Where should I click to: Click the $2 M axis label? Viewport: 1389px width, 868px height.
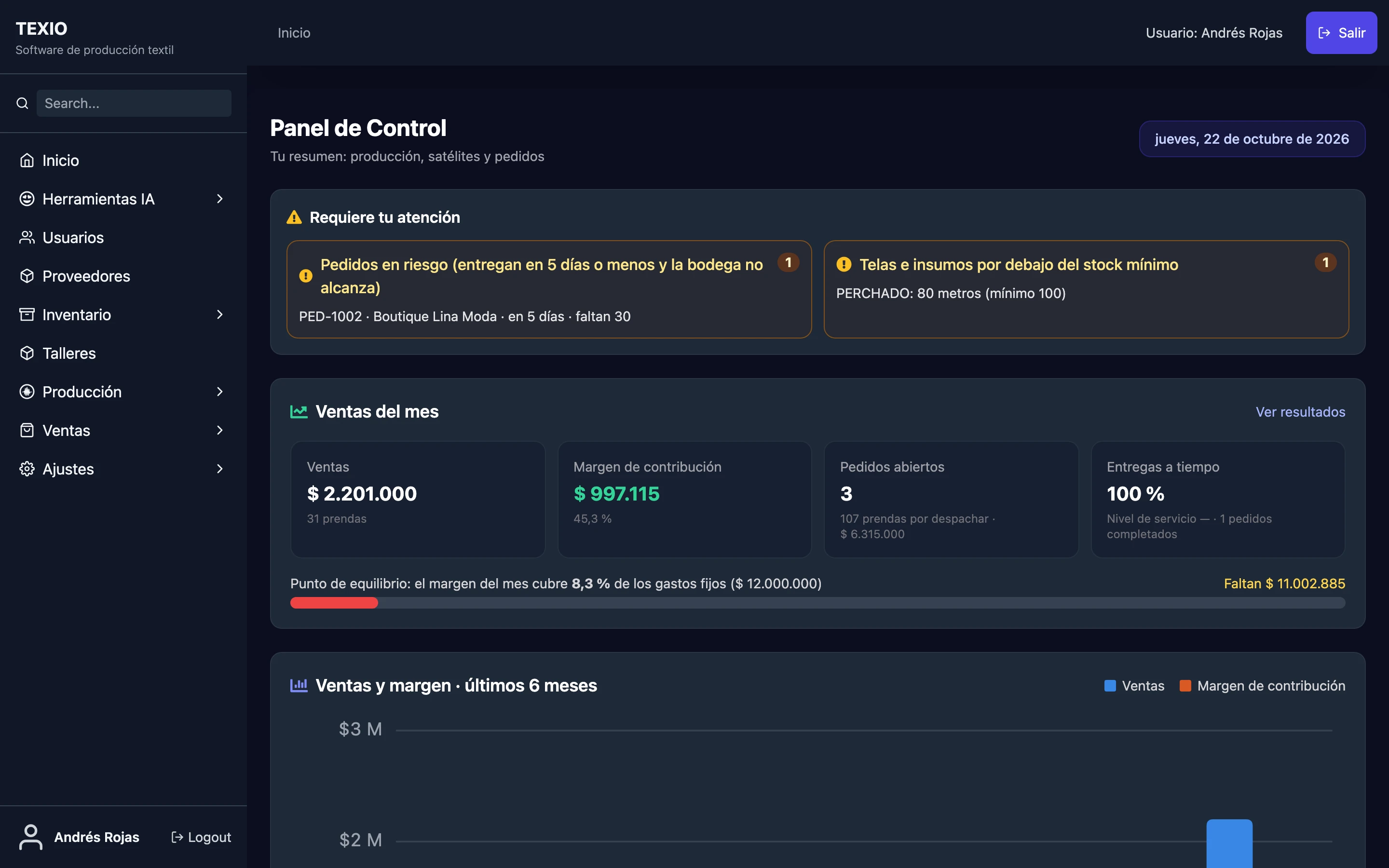pyautogui.click(x=360, y=840)
